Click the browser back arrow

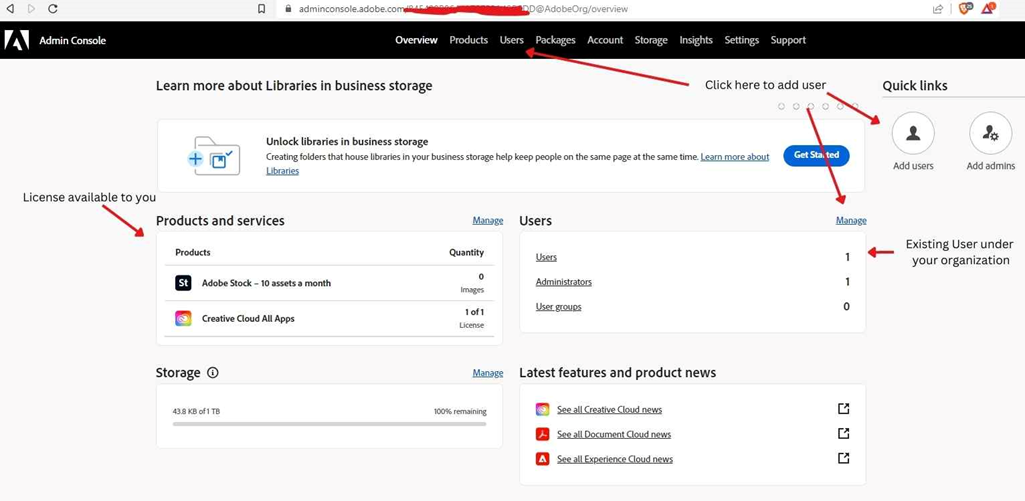click(9, 9)
